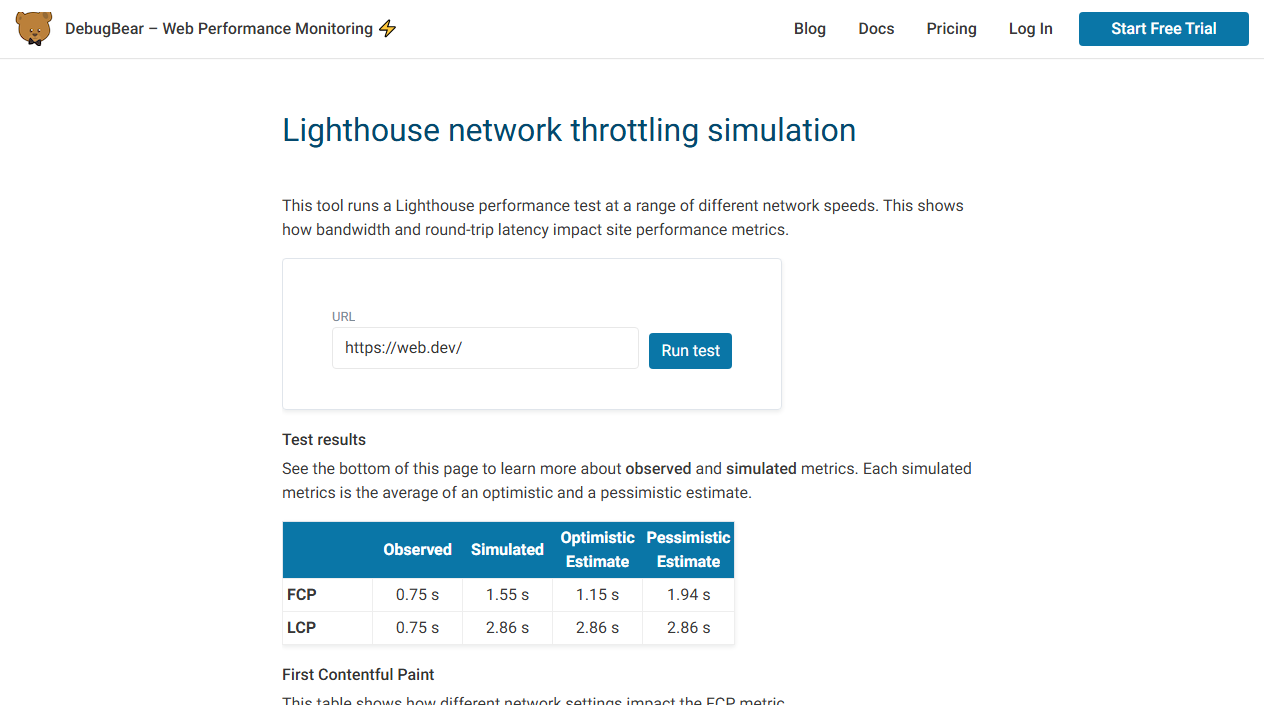Click the Observed column header

417,549
